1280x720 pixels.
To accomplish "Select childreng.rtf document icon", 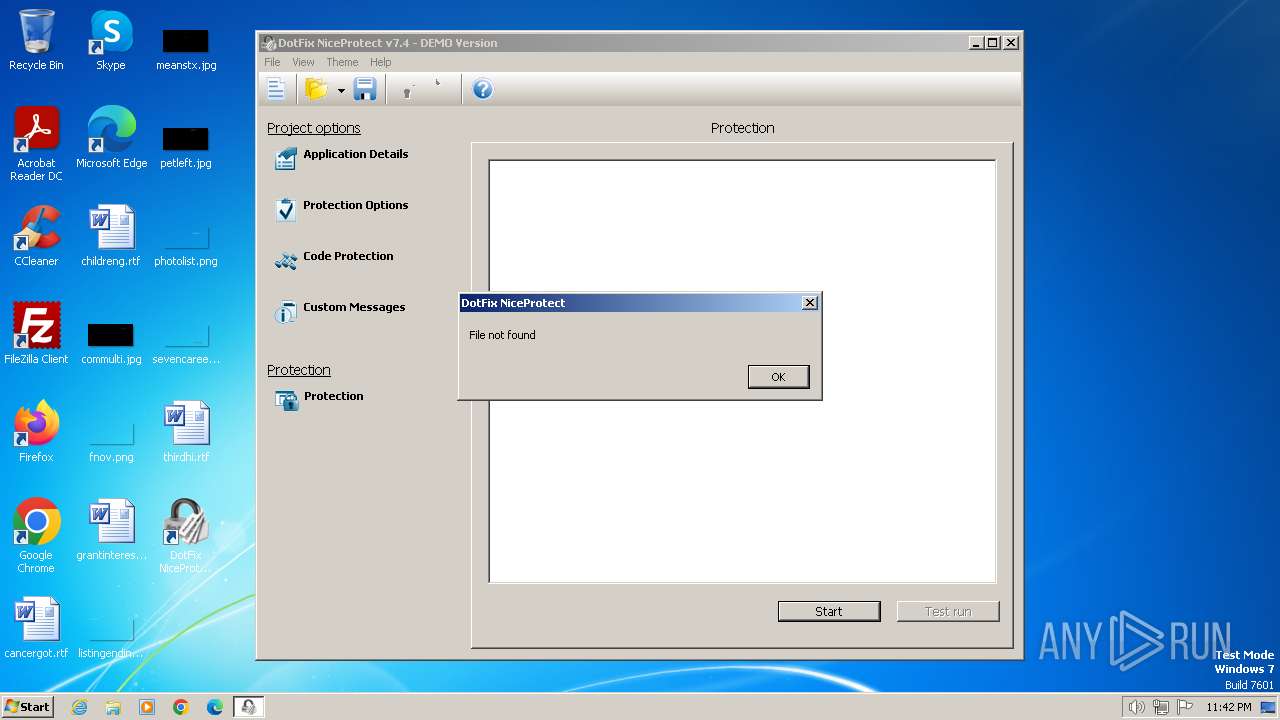I will [x=111, y=236].
